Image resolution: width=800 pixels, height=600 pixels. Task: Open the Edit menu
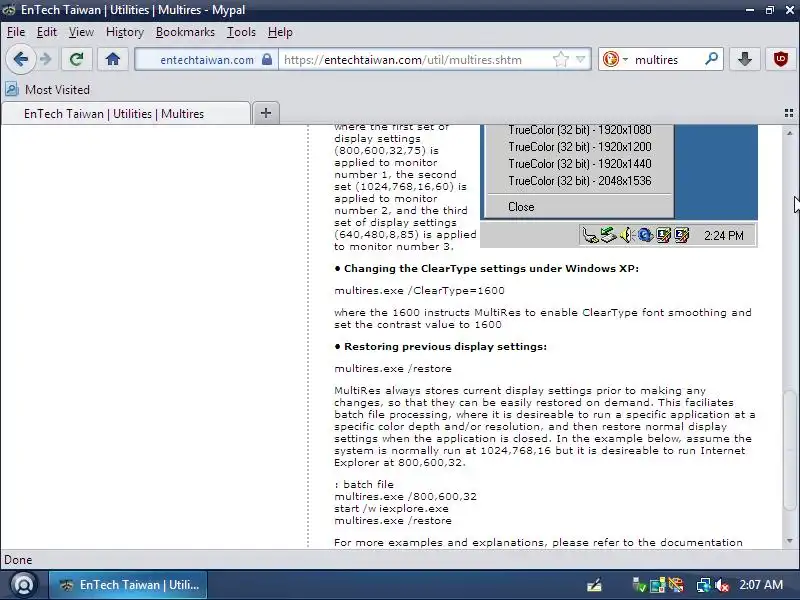click(46, 32)
